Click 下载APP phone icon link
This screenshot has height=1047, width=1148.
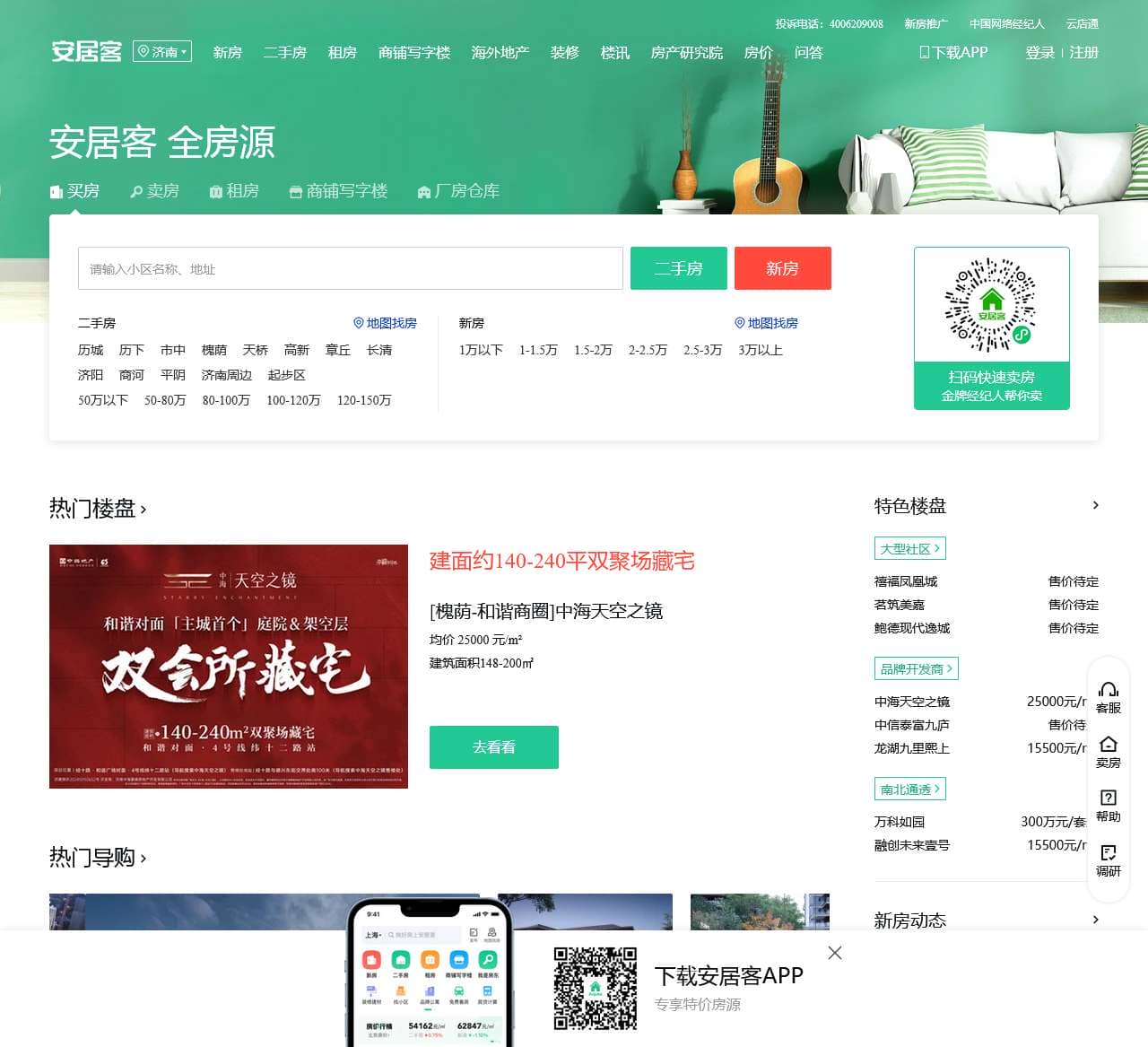(x=953, y=53)
